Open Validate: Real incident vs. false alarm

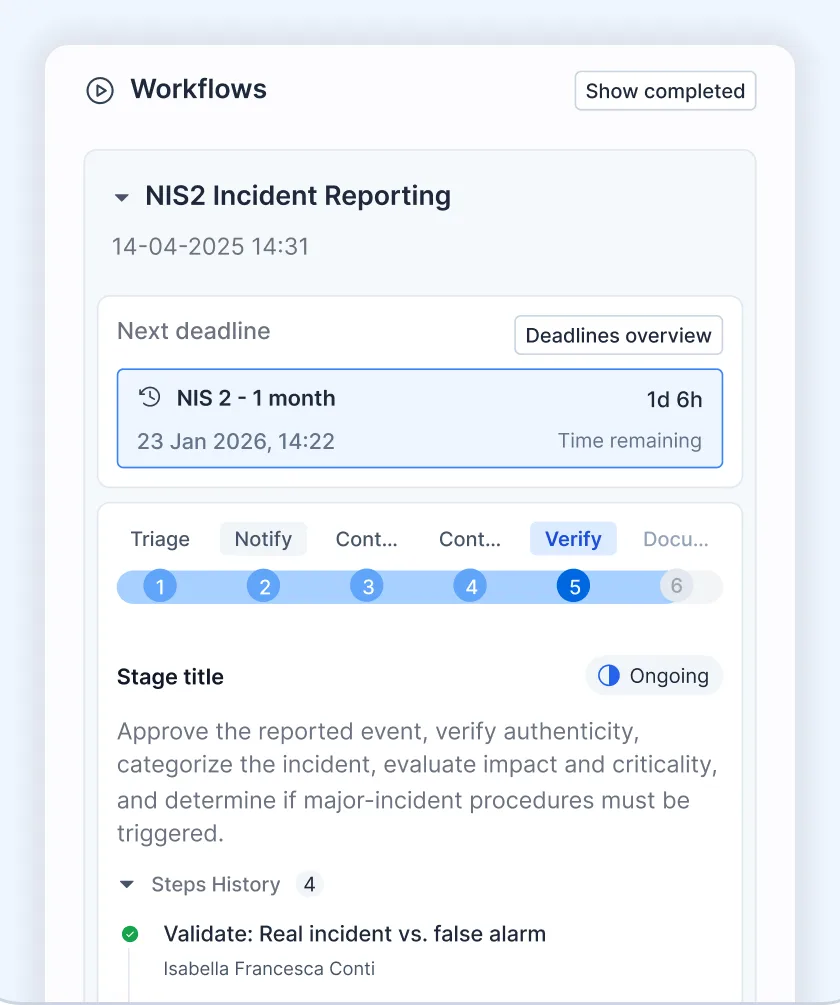coord(354,934)
